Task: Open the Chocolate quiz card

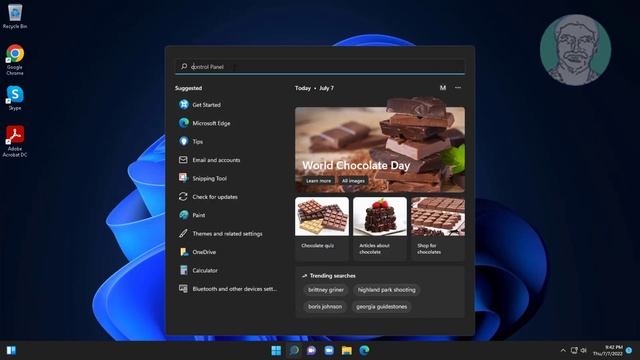Action: (322, 229)
